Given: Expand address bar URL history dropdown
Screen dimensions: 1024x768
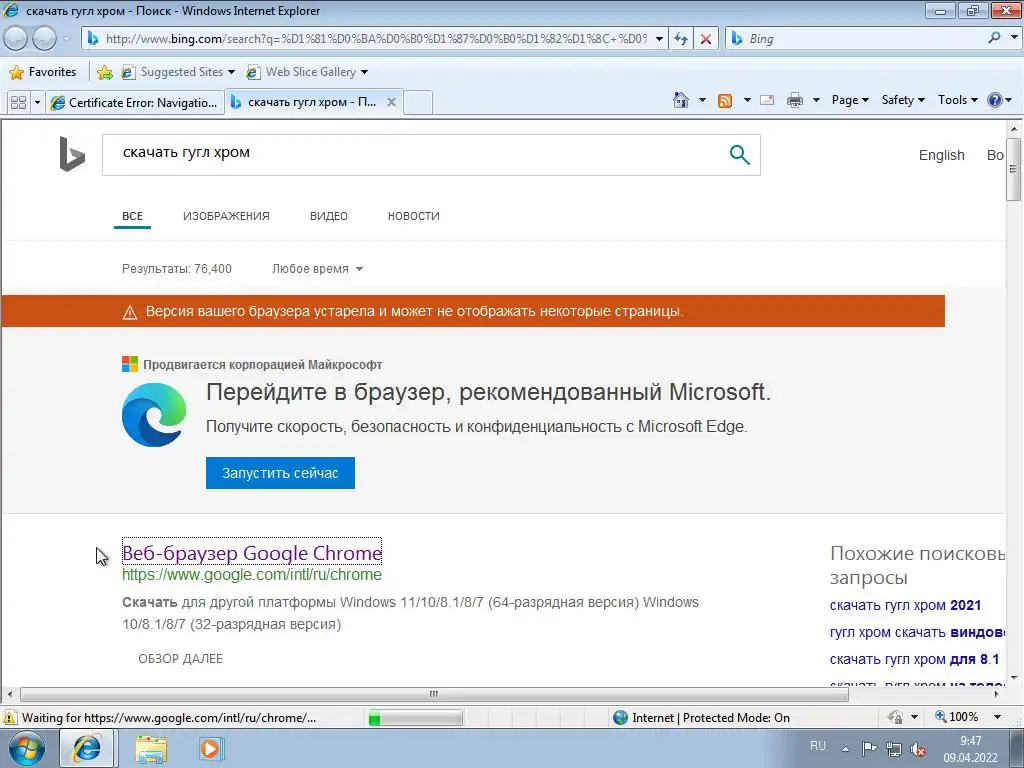Looking at the screenshot, I should point(659,39).
